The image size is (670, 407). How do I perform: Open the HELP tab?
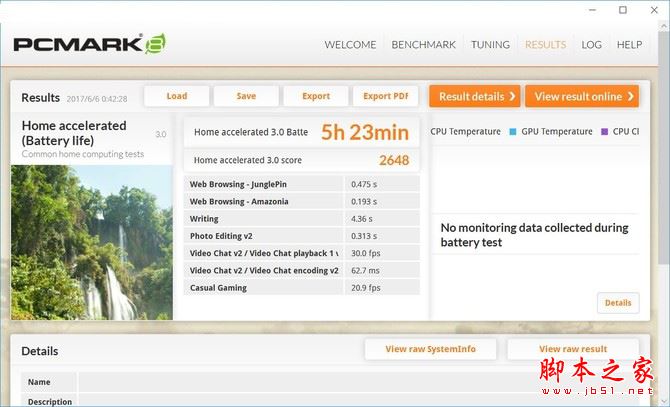[x=629, y=45]
